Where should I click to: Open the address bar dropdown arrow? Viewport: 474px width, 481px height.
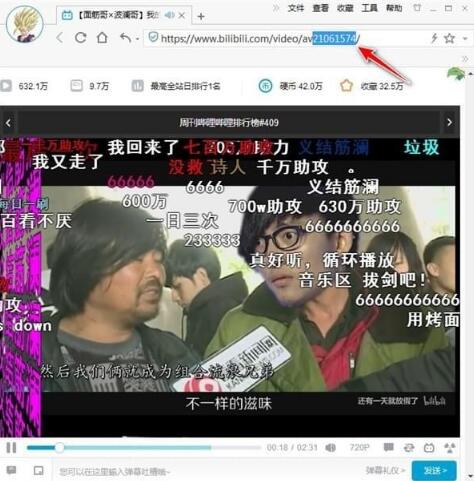pyautogui.click(x=465, y=39)
